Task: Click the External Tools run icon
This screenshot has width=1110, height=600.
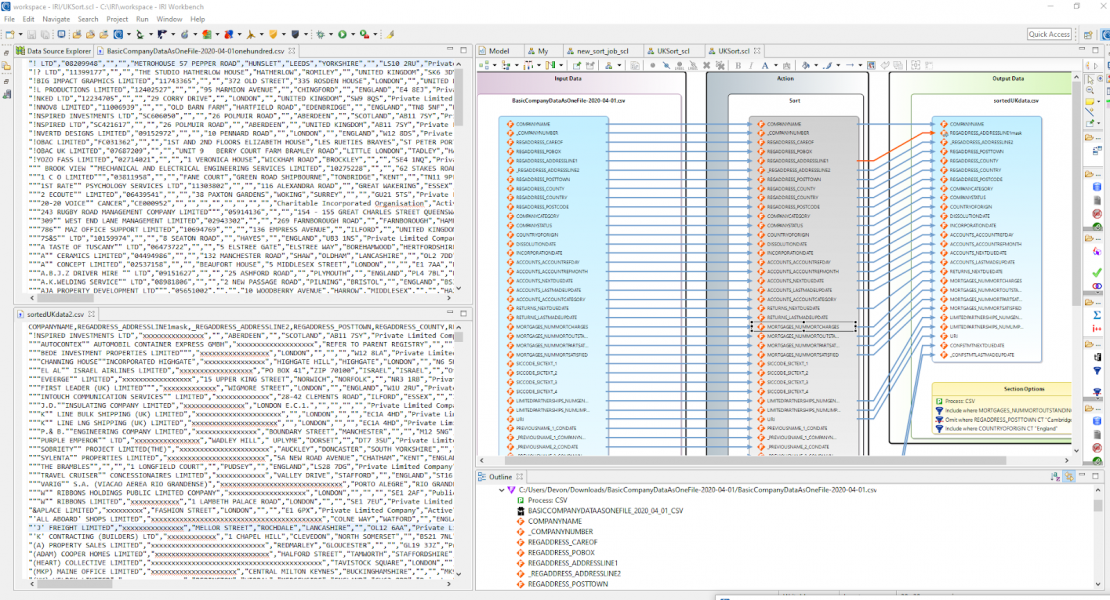Action: [x=364, y=34]
